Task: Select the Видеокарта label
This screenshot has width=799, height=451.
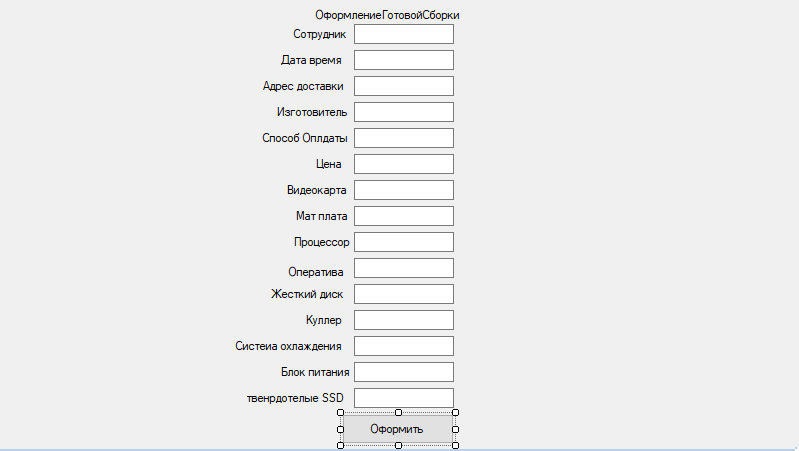Action: tap(316, 190)
